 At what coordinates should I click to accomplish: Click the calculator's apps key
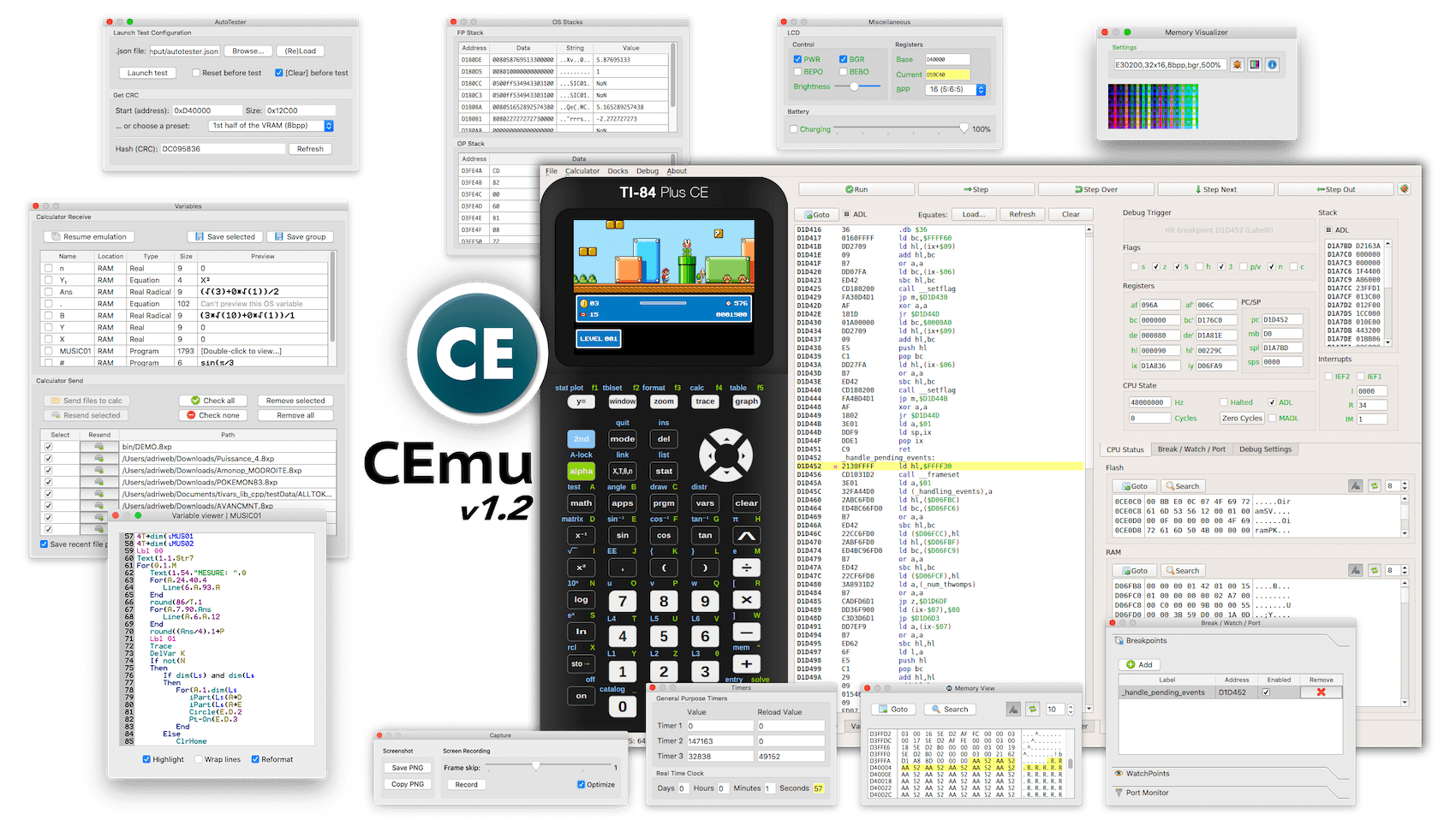pyautogui.click(x=623, y=503)
